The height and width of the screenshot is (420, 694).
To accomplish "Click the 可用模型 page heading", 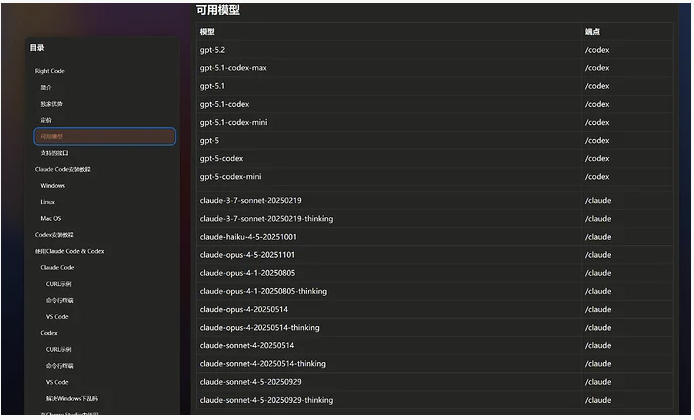I will [218, 10].
